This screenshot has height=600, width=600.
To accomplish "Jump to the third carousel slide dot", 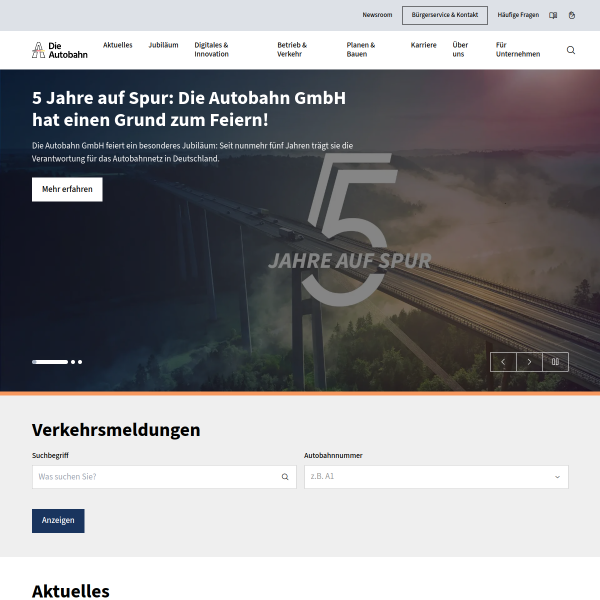I will 80,362.
